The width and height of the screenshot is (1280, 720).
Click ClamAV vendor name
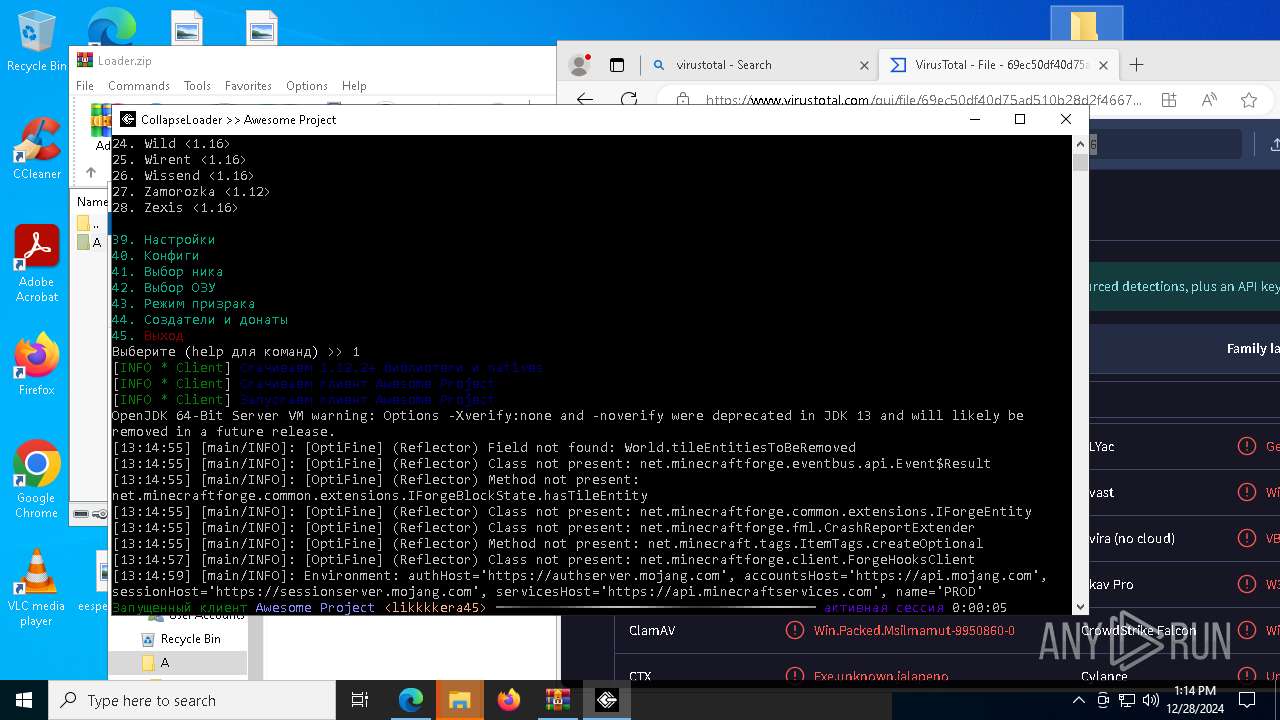pyautogui.click(x=650, y=631)
